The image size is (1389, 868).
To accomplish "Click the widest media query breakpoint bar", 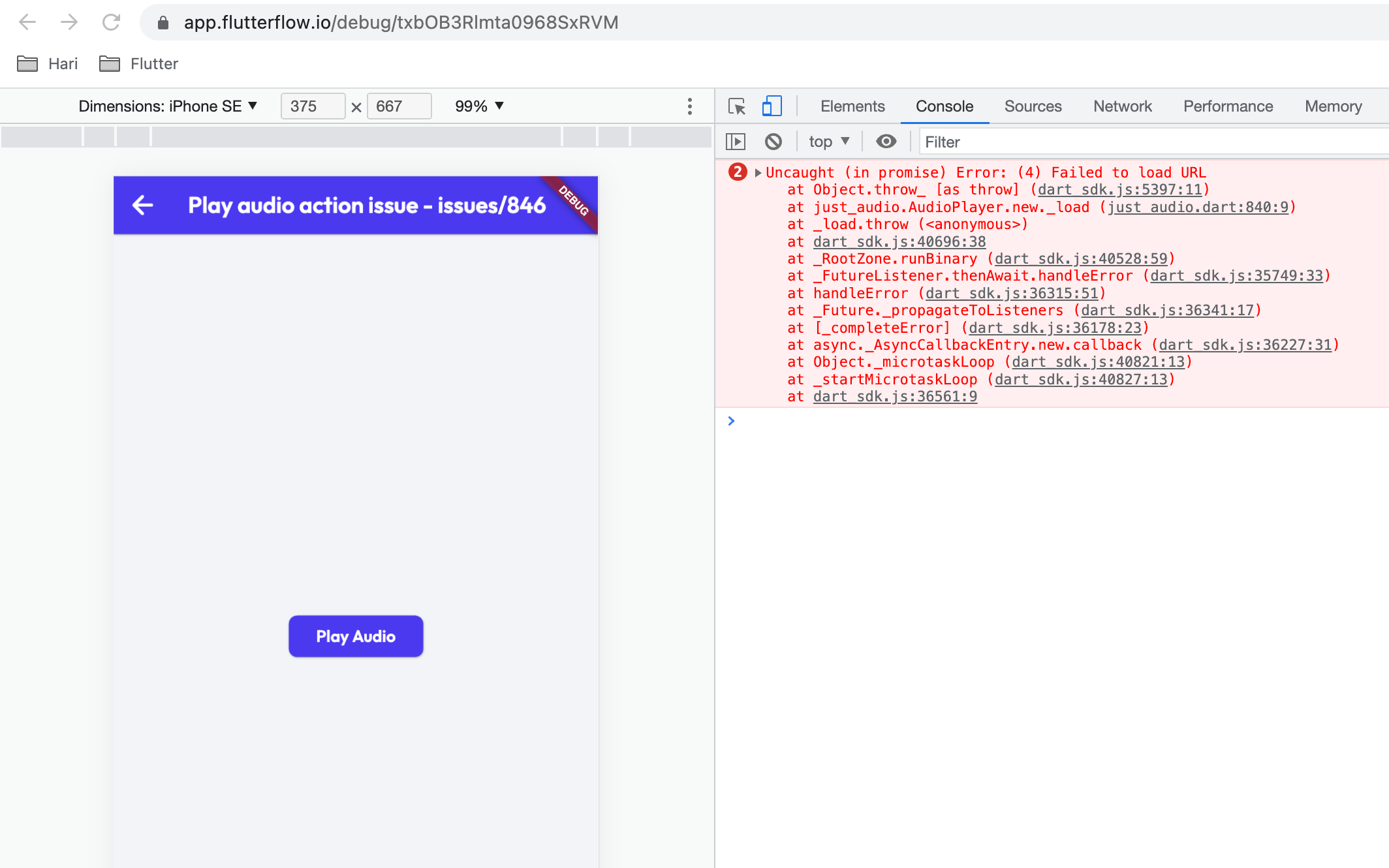I will (356, 136).
